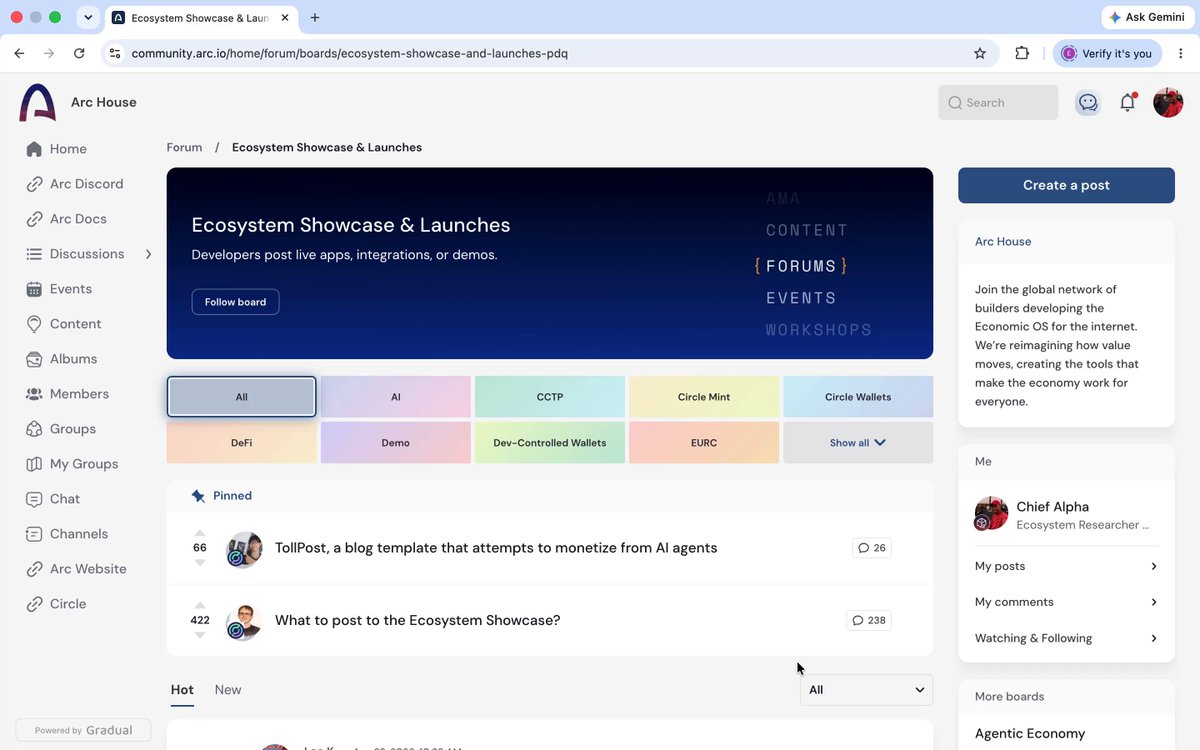Select the AI category filter
This screenshot has width=1200, height=750.
(x=396, y=397)
